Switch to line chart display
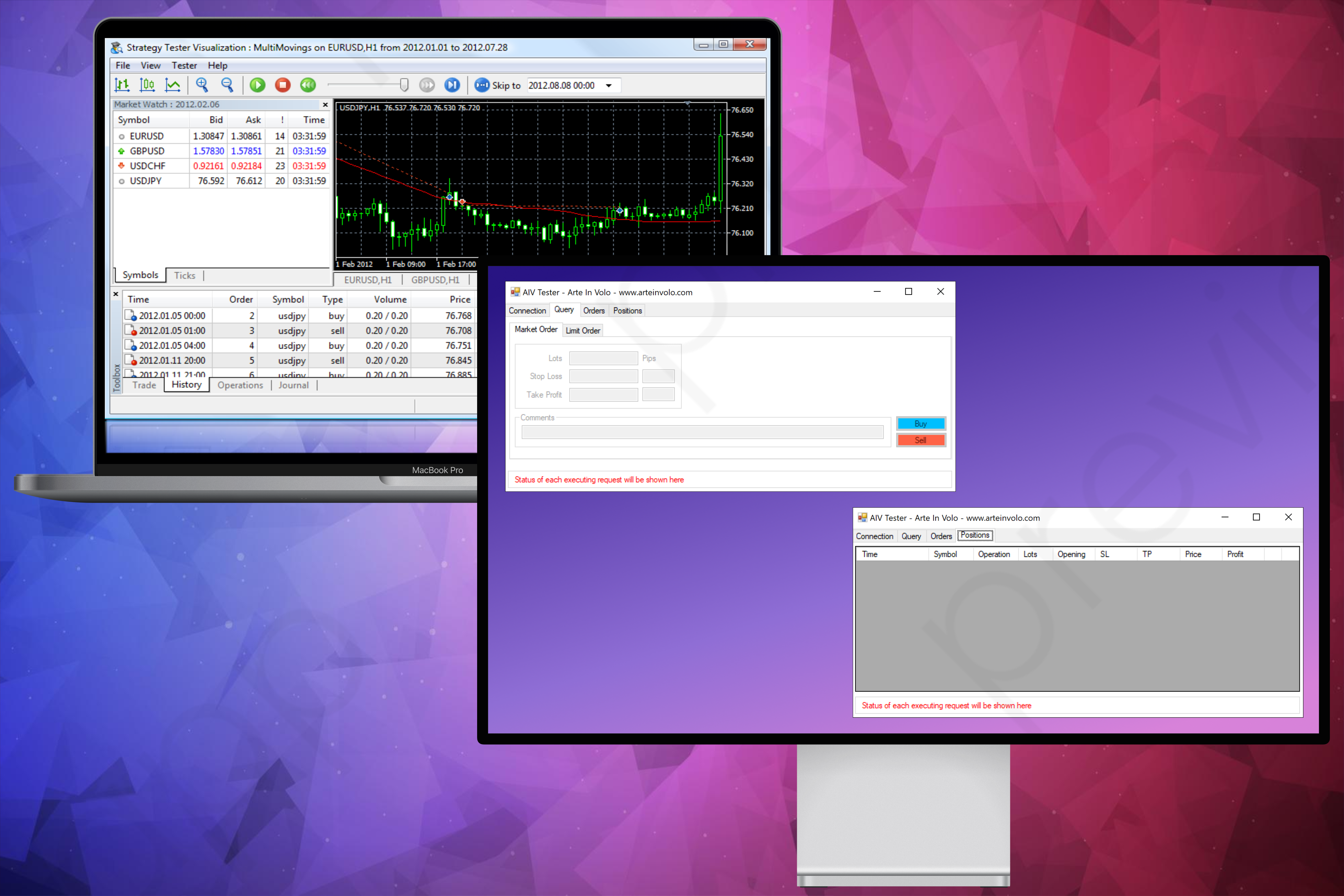Image resolution: width=1344 pixels, height=896 pixels. point(172,85)
